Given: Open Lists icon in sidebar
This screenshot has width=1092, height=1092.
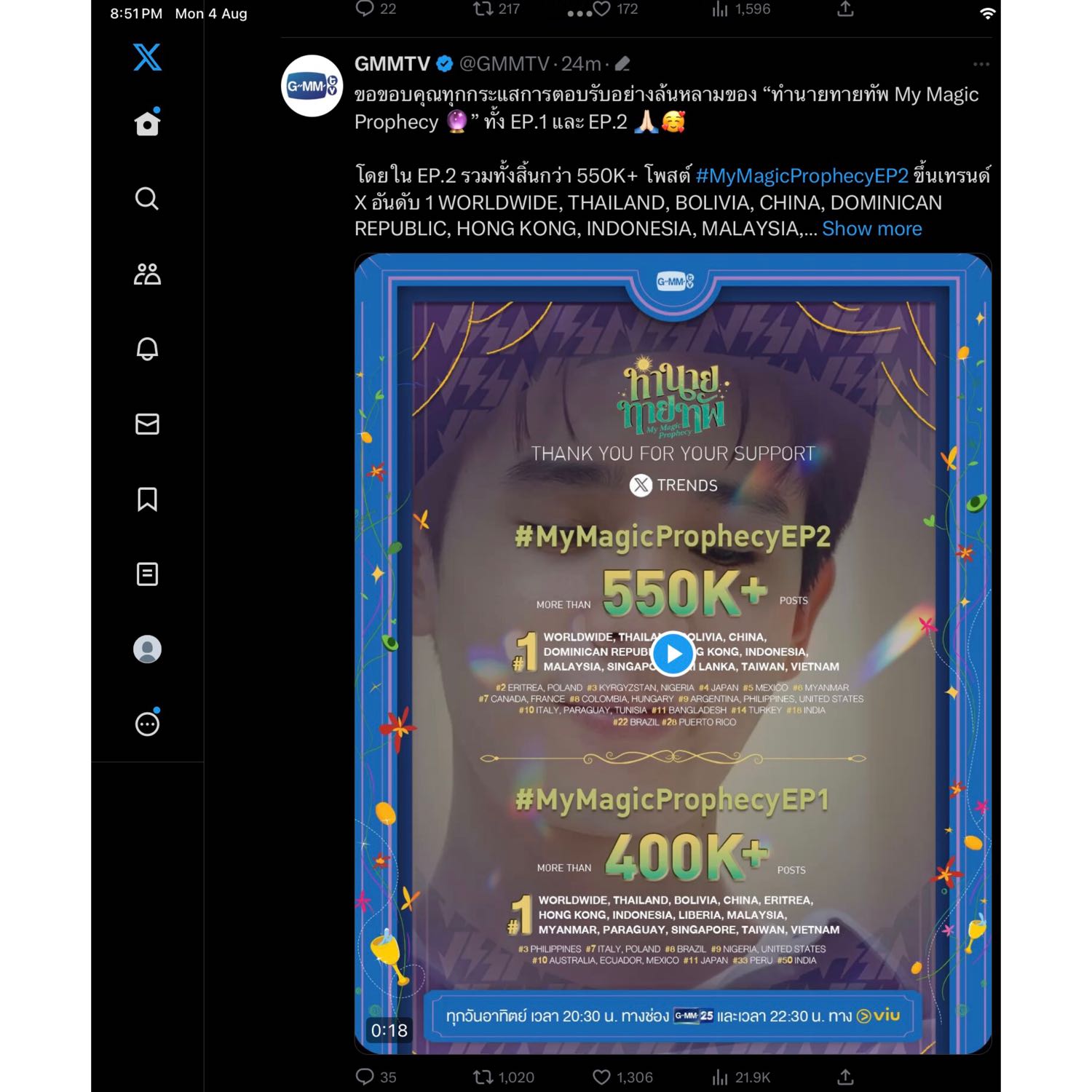Looking at the screenshot, I should point(147,574).
